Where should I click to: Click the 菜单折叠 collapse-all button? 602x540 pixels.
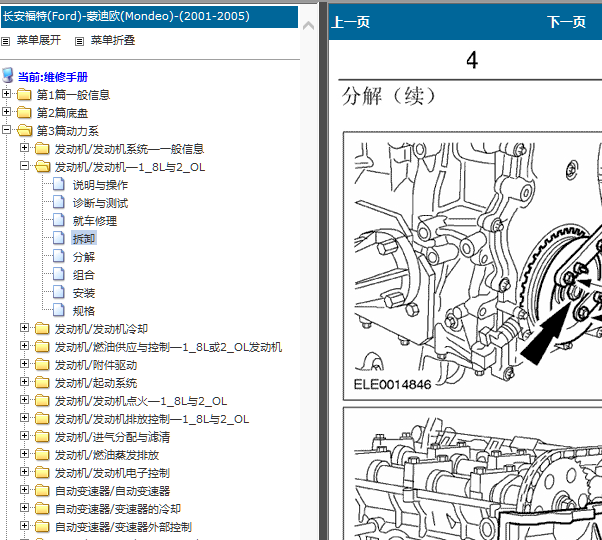[112, 40]
